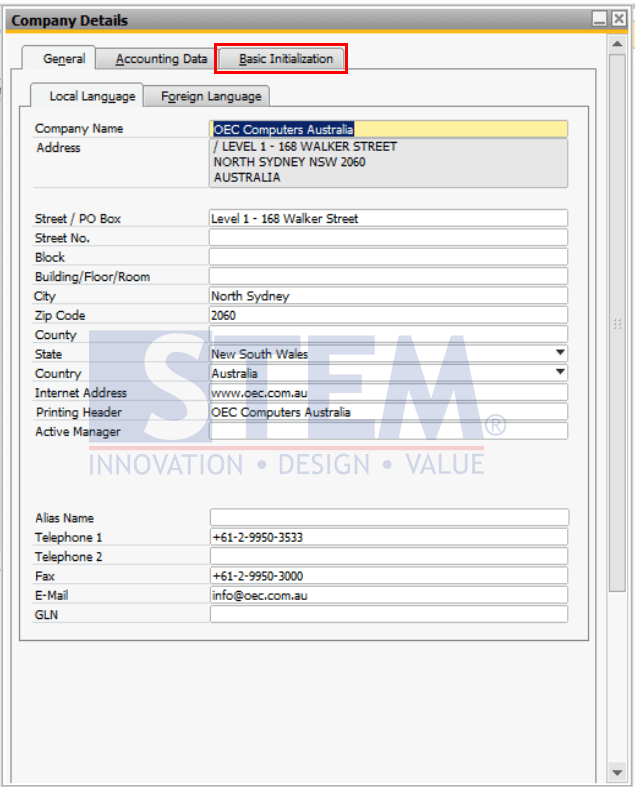The image size is (635, 787).
Task: Click the Building/Floor/Room field
Action: click(389, 276)
